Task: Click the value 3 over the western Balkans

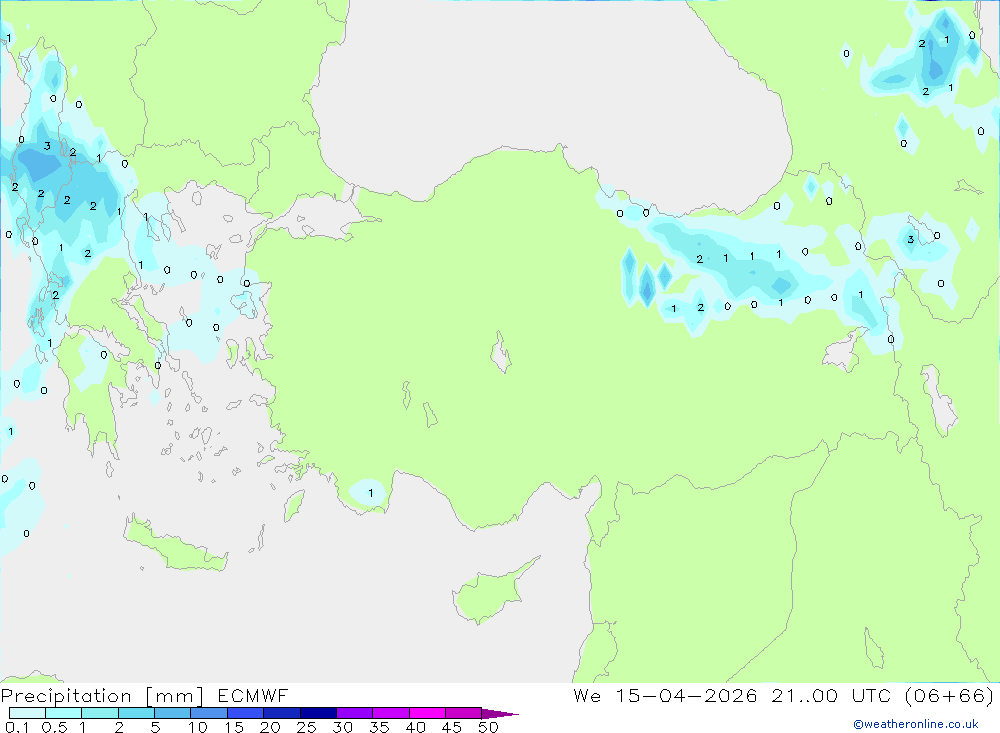Action: (47, 146)
